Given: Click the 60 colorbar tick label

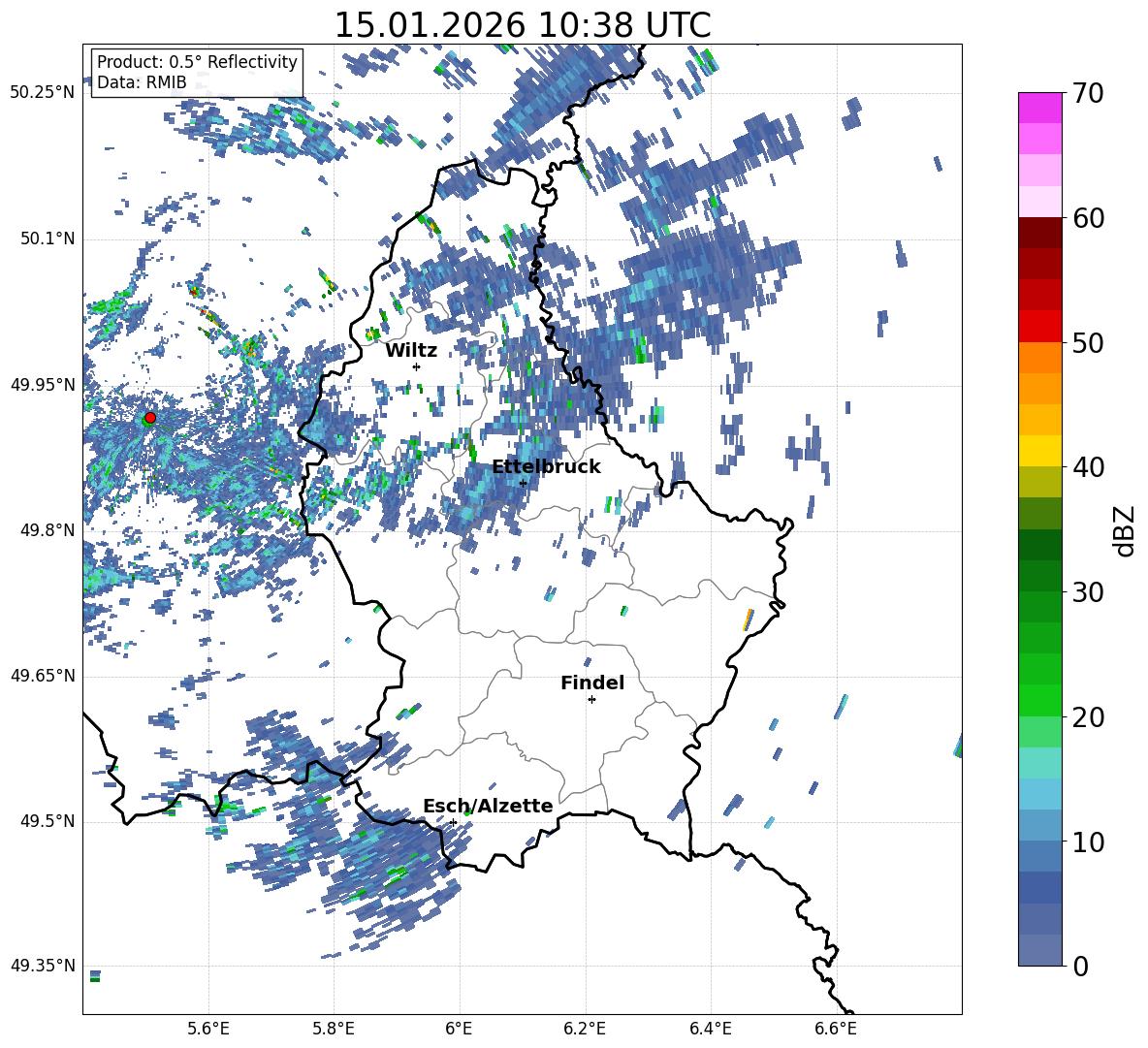Looking at the screenshot, I should [1089, 218].
